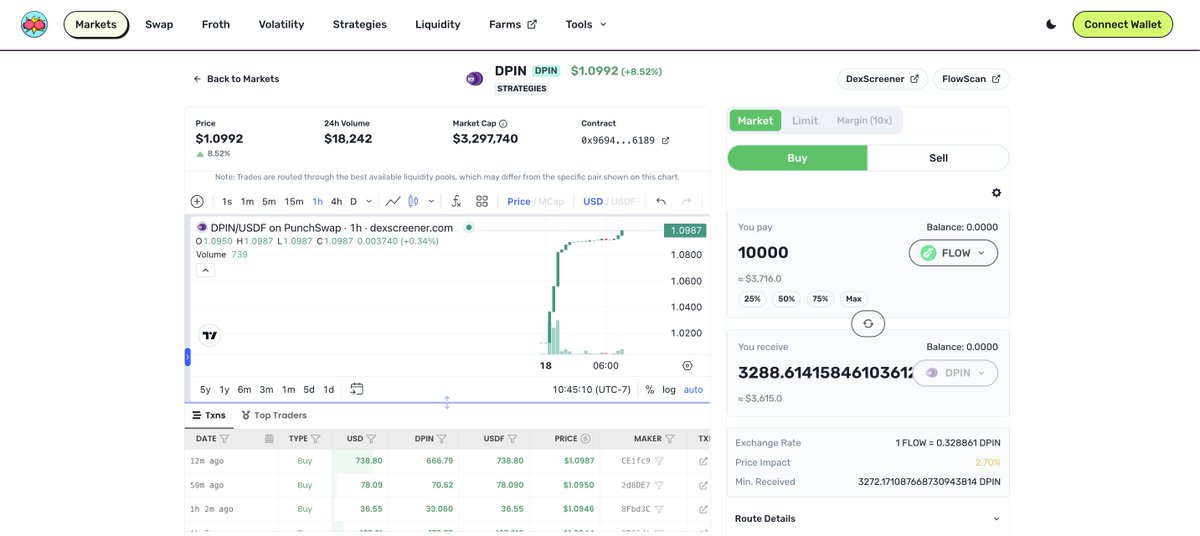Toggle percent scale on chart
1200x536 pixels.
pyautogui.click(x=650, y=389)
